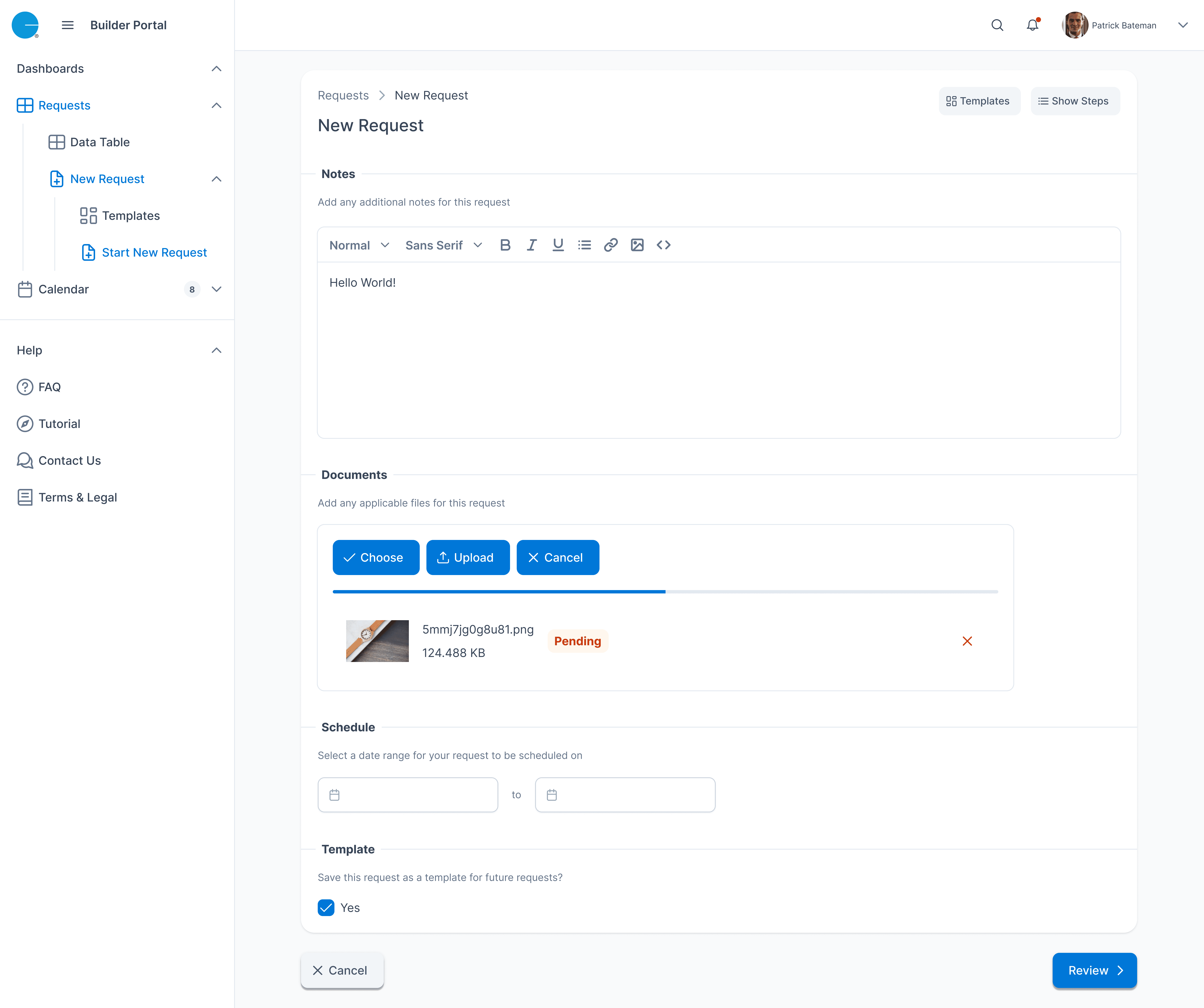Insert a bulleted list in the editor
Image resolution: width=1204 pixels, height=1008 pixels.
(x=584, y=245)
